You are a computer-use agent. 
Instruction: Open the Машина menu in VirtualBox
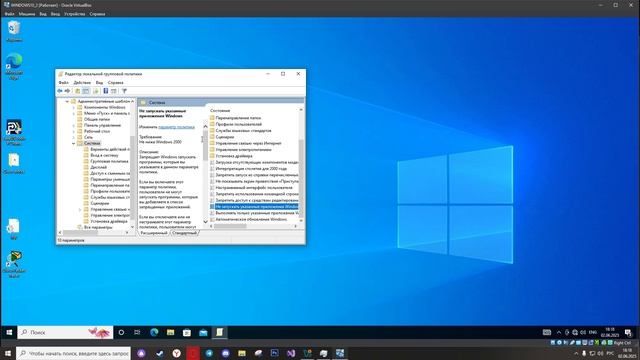(x=27, y=14)
